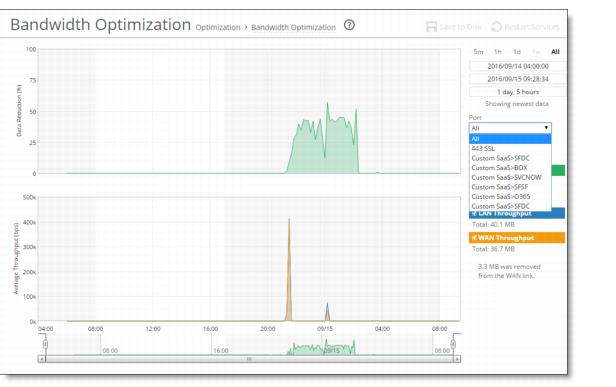Switch to the 1d time range

click(x=517, y=52)
